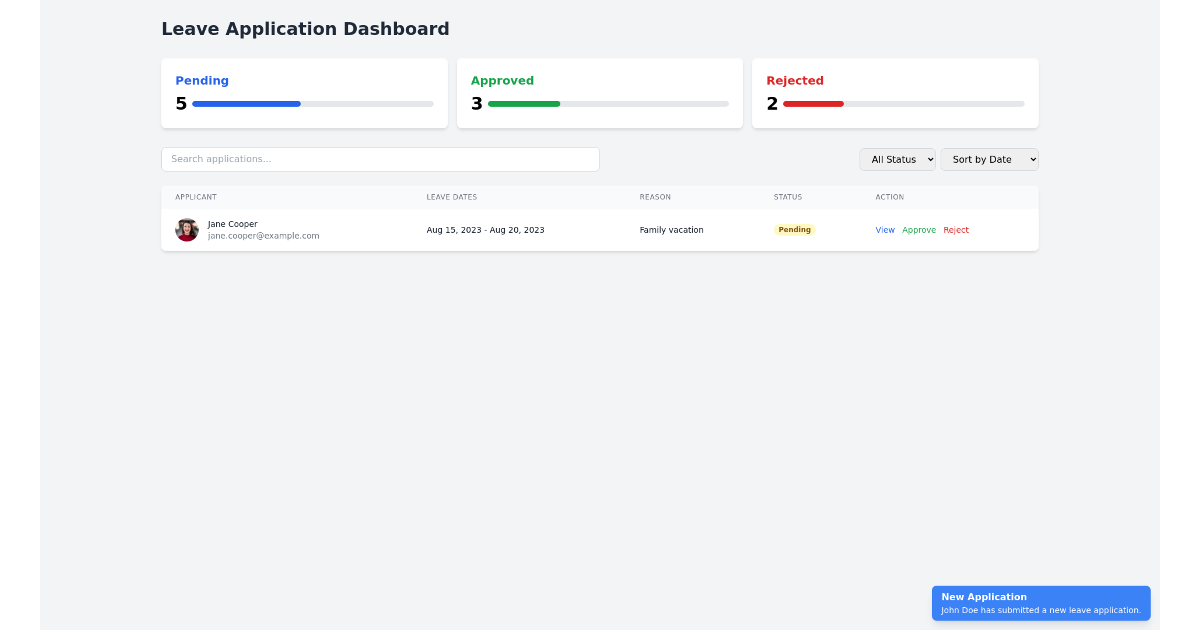
Task: Click the REASON column header
Action: 655,197
